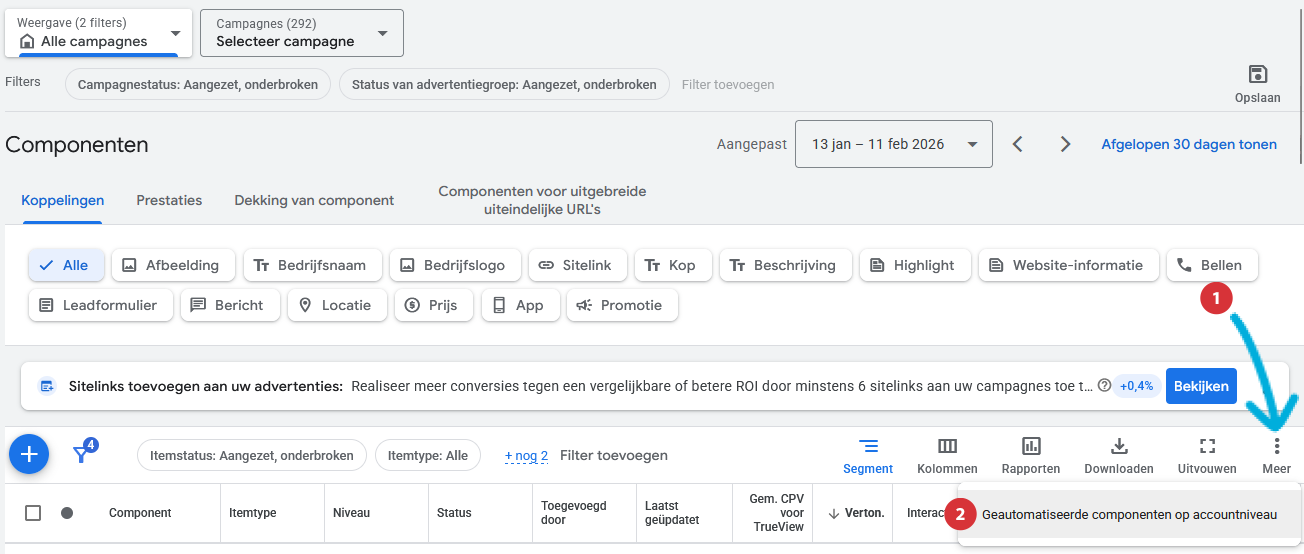Click the blue plus add button
Screen dimensions: 1304x554
[29, 455]
